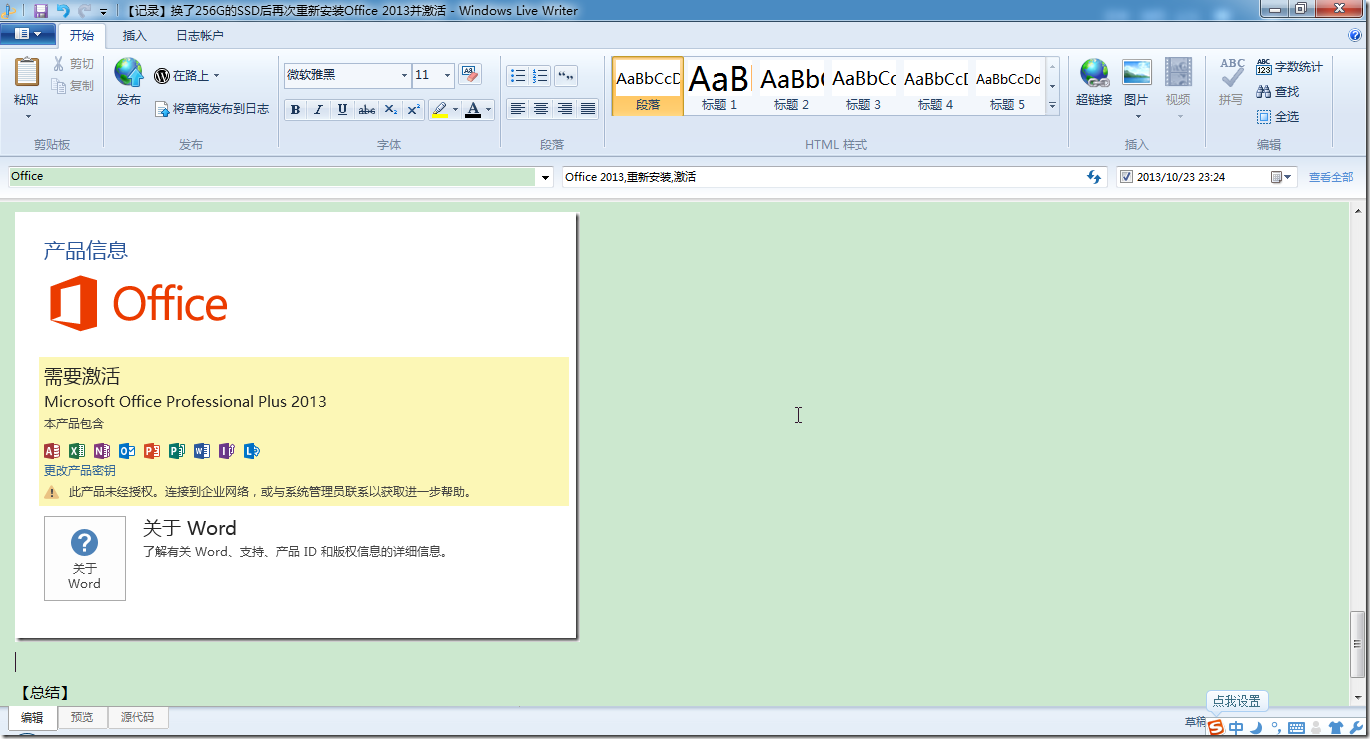
Task: Open the font family dropdown (微软雅黑)
Action: (x=405, y=75)
